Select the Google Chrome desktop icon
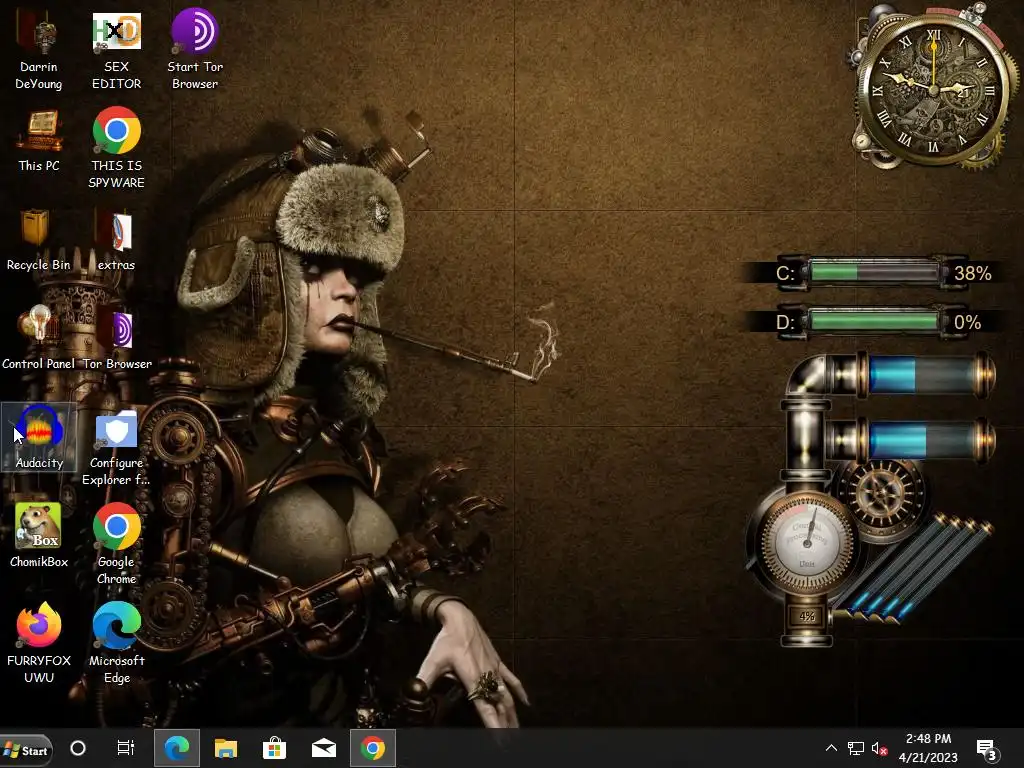 click(116, 543)
